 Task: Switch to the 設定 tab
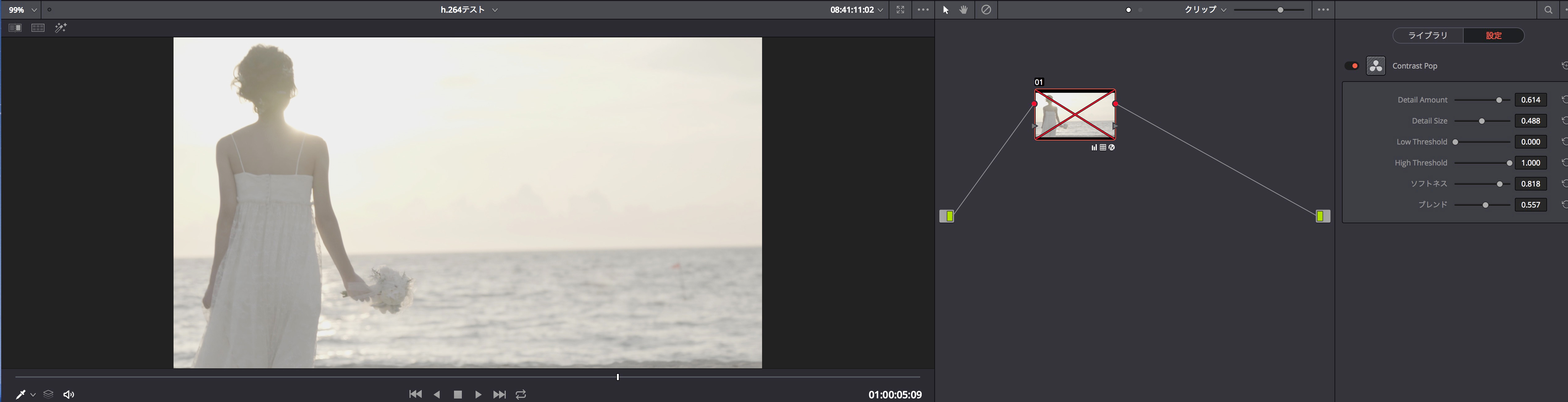point(1494,35)
